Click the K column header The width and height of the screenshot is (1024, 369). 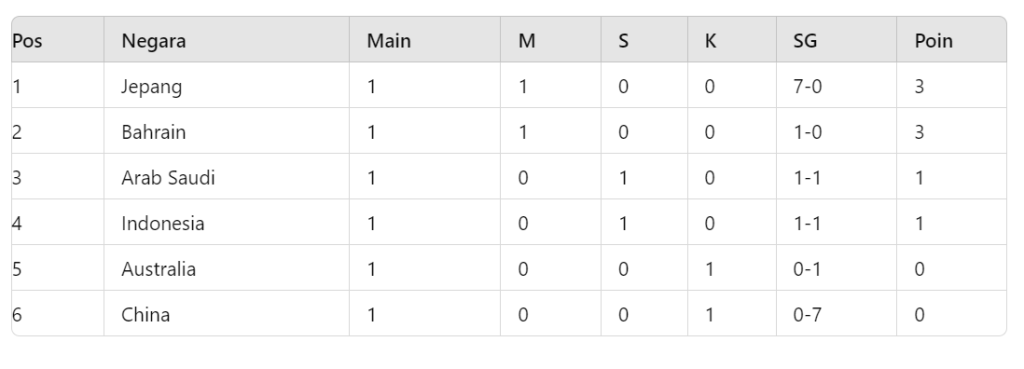[x=732, y=40]
